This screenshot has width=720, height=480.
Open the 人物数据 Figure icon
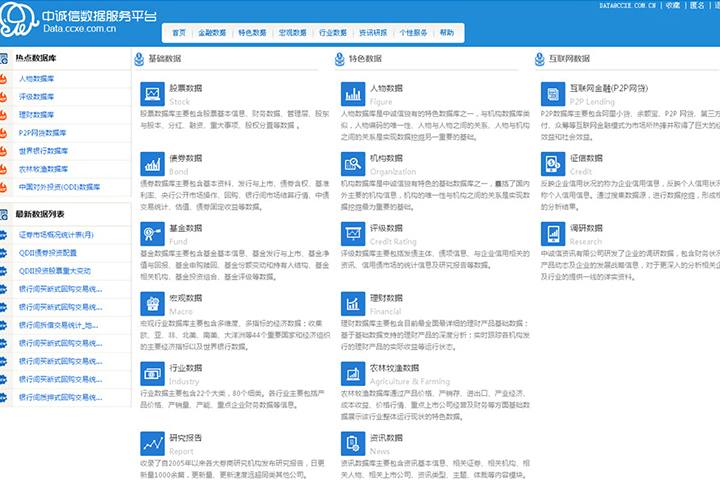353,94
